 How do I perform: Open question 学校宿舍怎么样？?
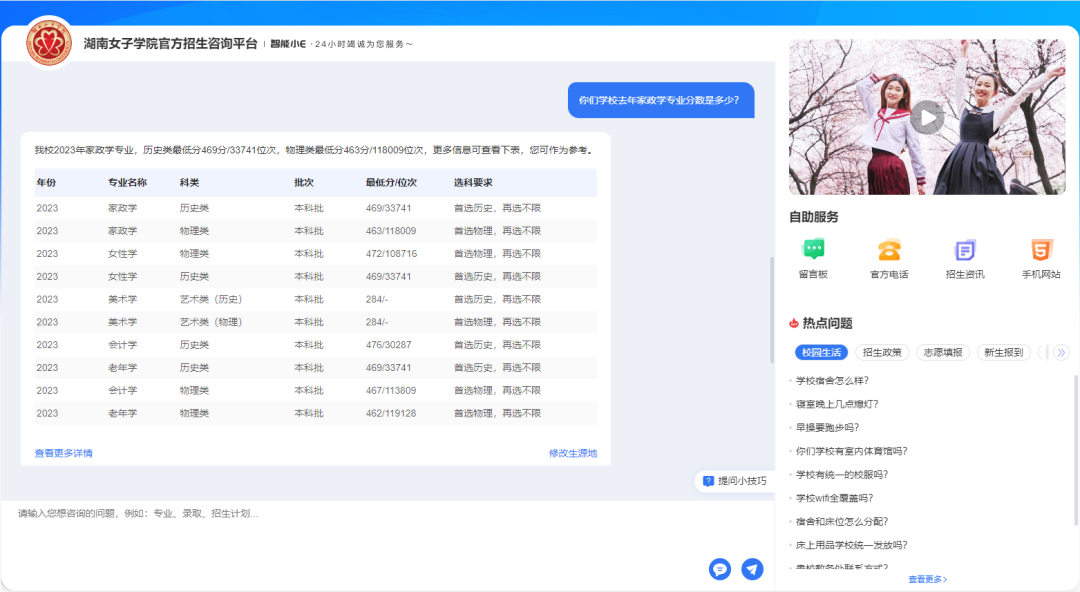coord(832,381)
